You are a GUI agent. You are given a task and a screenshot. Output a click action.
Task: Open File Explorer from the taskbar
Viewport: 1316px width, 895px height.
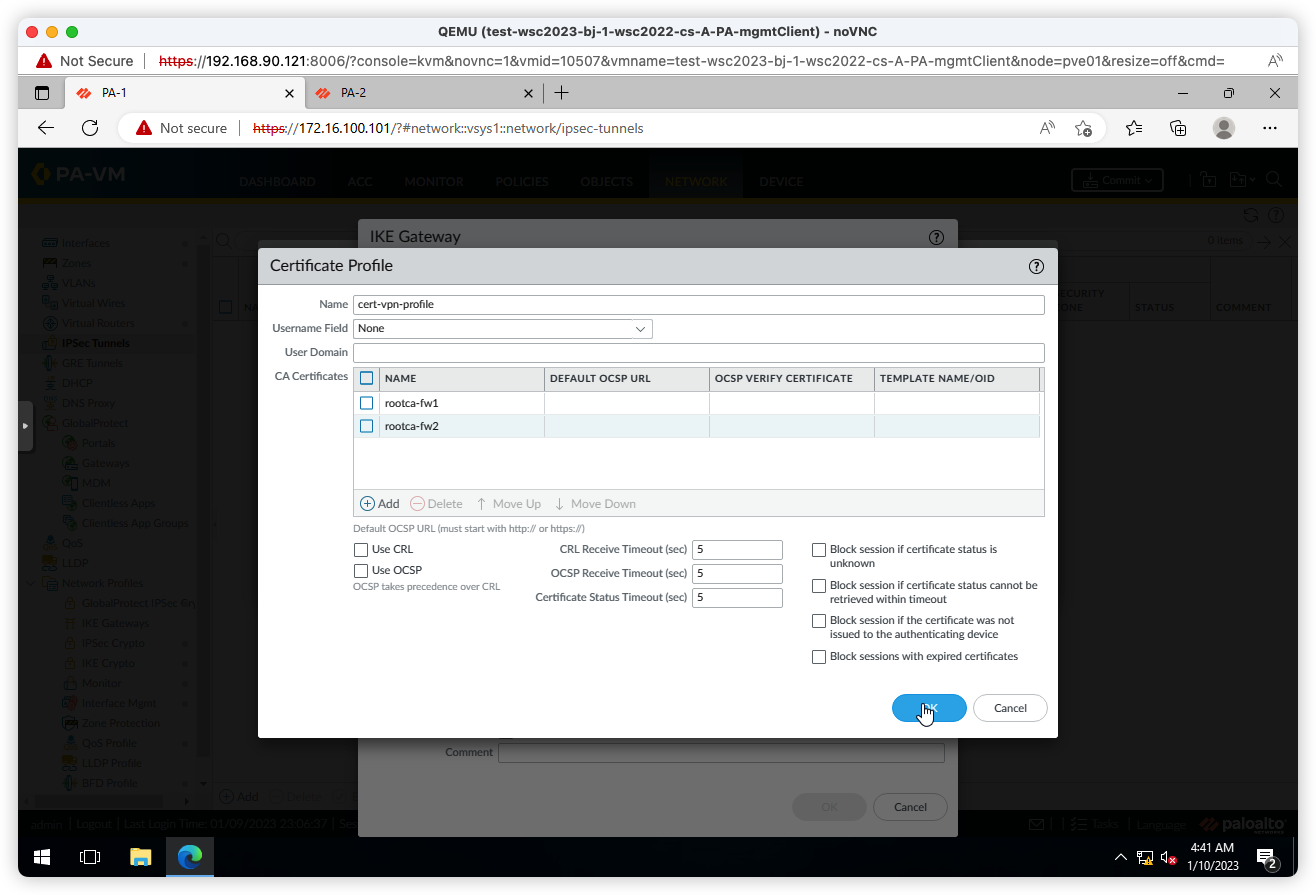pyautogui.click(x=140, y=857)
